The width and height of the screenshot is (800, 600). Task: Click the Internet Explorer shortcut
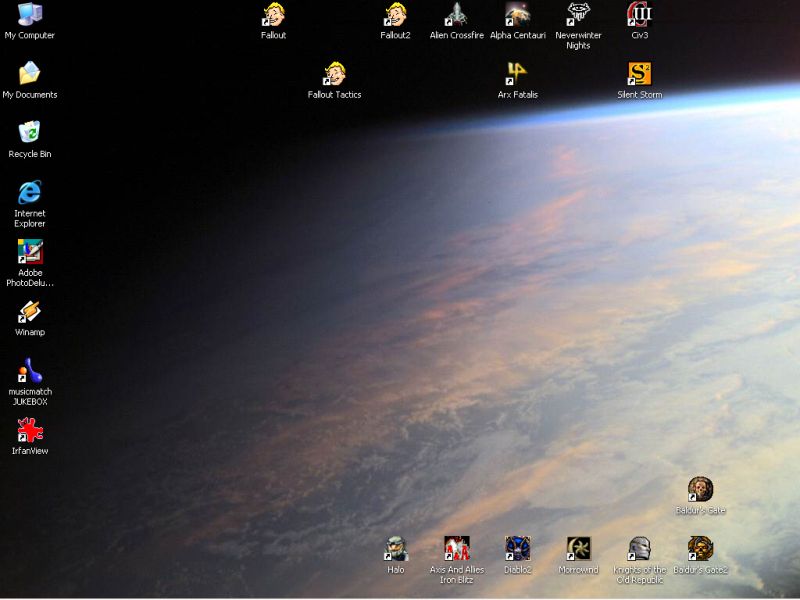[x=30, y=192]
